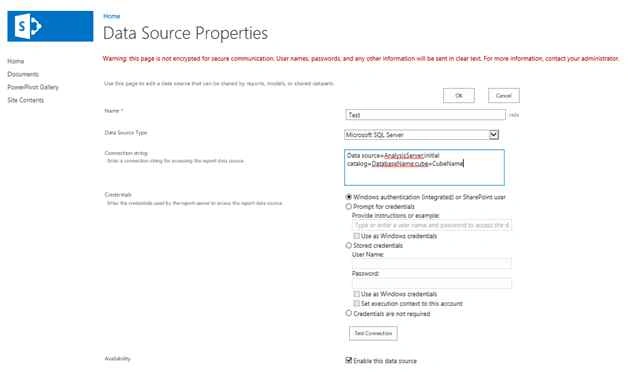Viewport: 628px width, 372px height.
Task: Open Site Contents in the left navigation
Action: click(26, 100)
